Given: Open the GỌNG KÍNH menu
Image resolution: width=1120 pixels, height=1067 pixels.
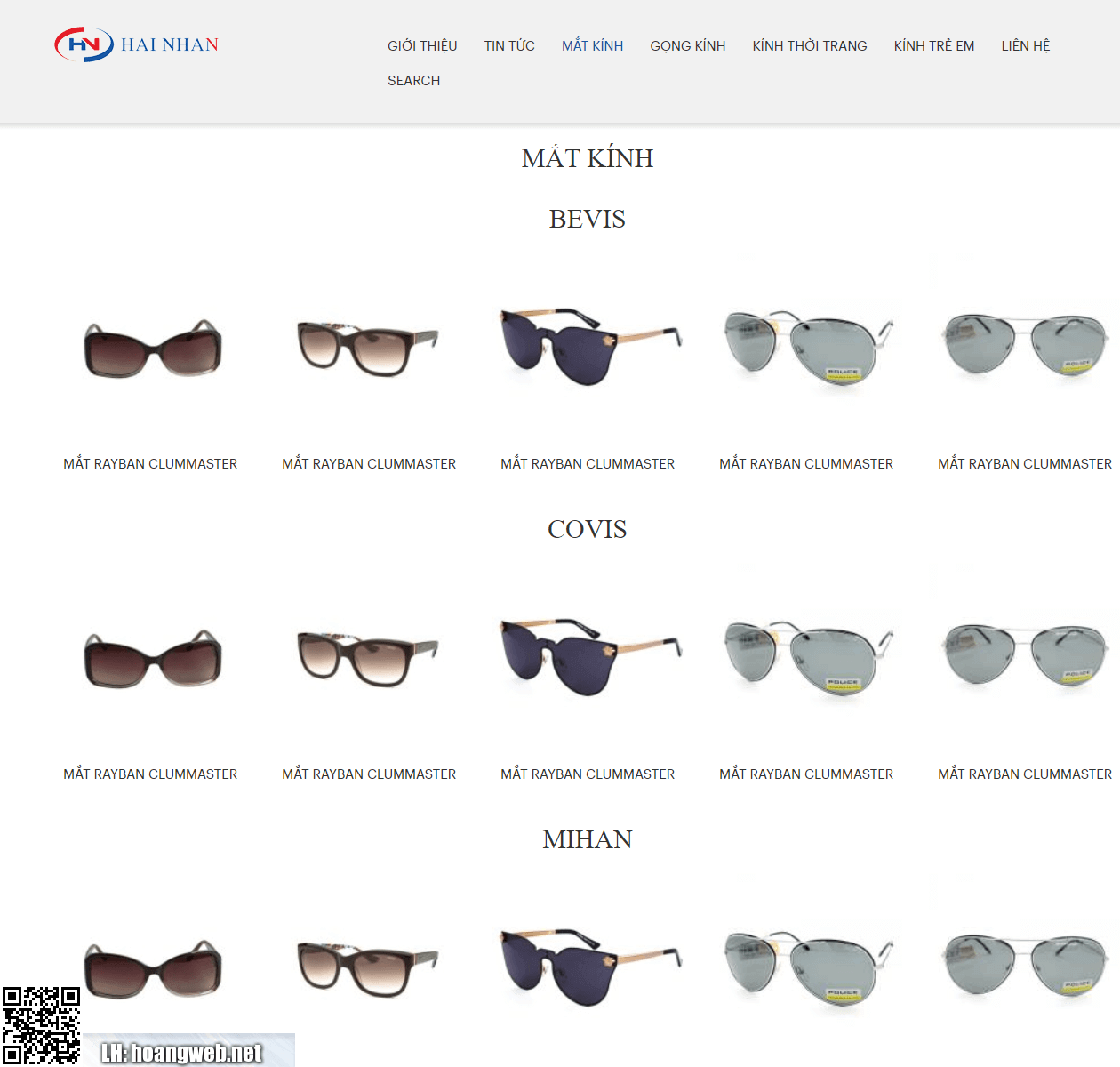Looking at the screenshot, I should [x=687, y=45].
